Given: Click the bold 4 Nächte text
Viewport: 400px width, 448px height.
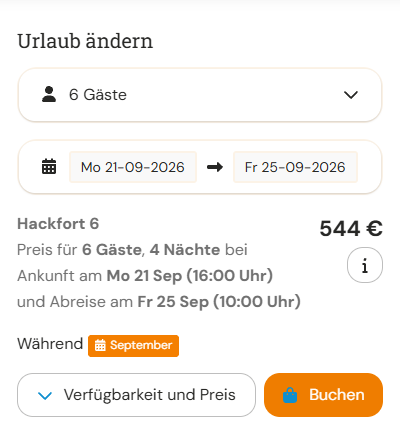Looking at the screenshot, I should [x=185, y=250].
